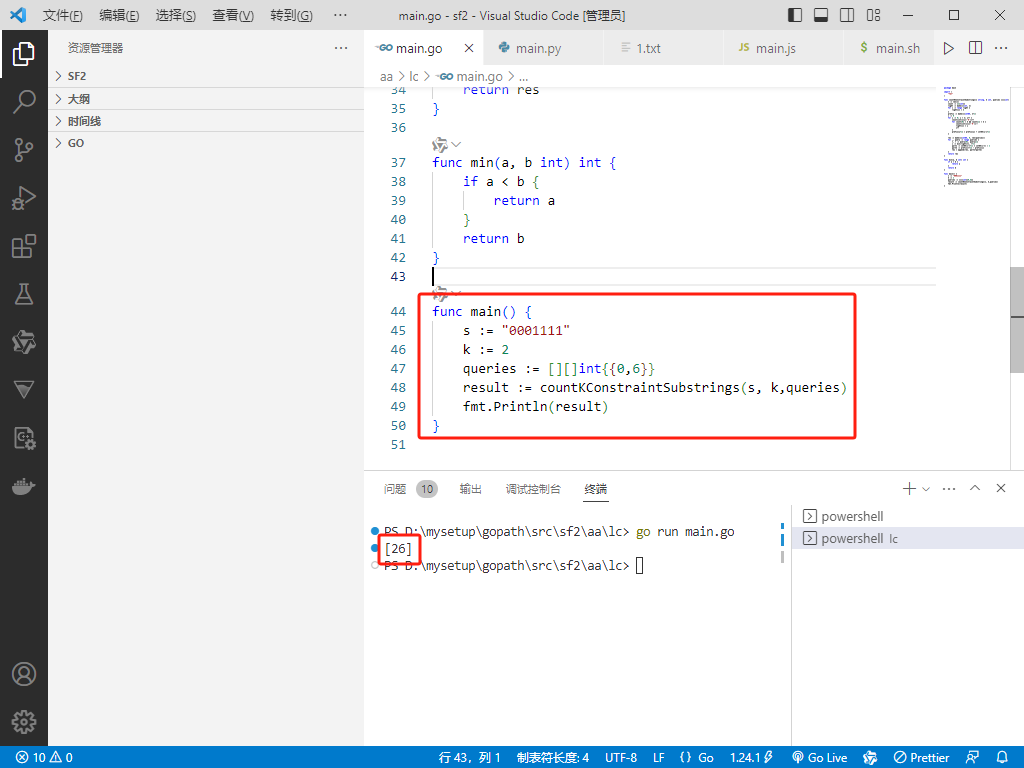
Task: Click the AI icon above func min
Action: point(440,144)
